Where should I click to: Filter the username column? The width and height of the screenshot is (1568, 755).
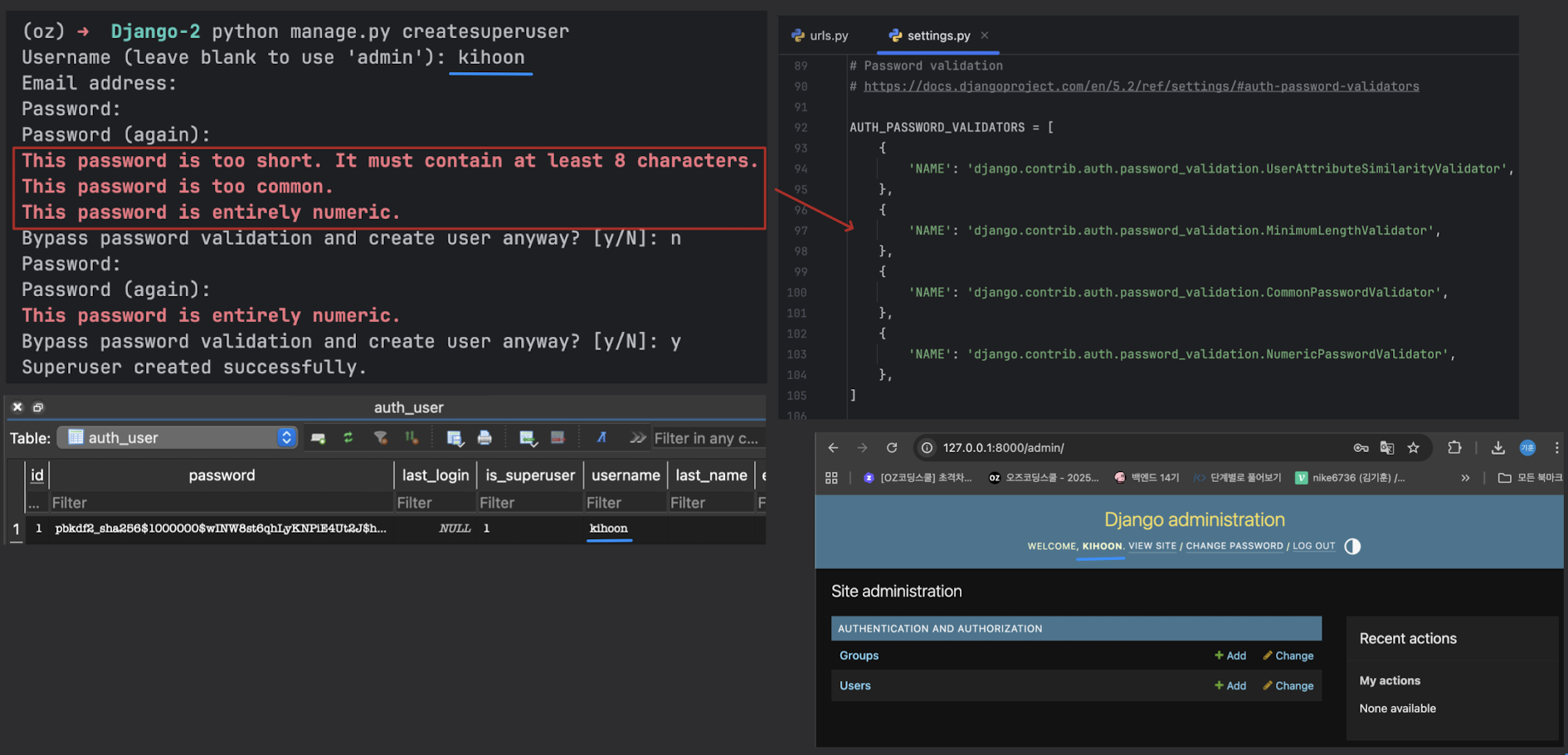626,503
